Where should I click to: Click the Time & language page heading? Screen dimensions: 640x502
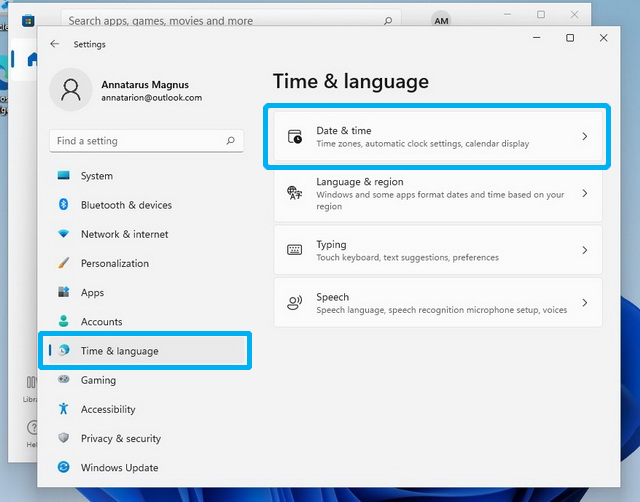point(351,81)
